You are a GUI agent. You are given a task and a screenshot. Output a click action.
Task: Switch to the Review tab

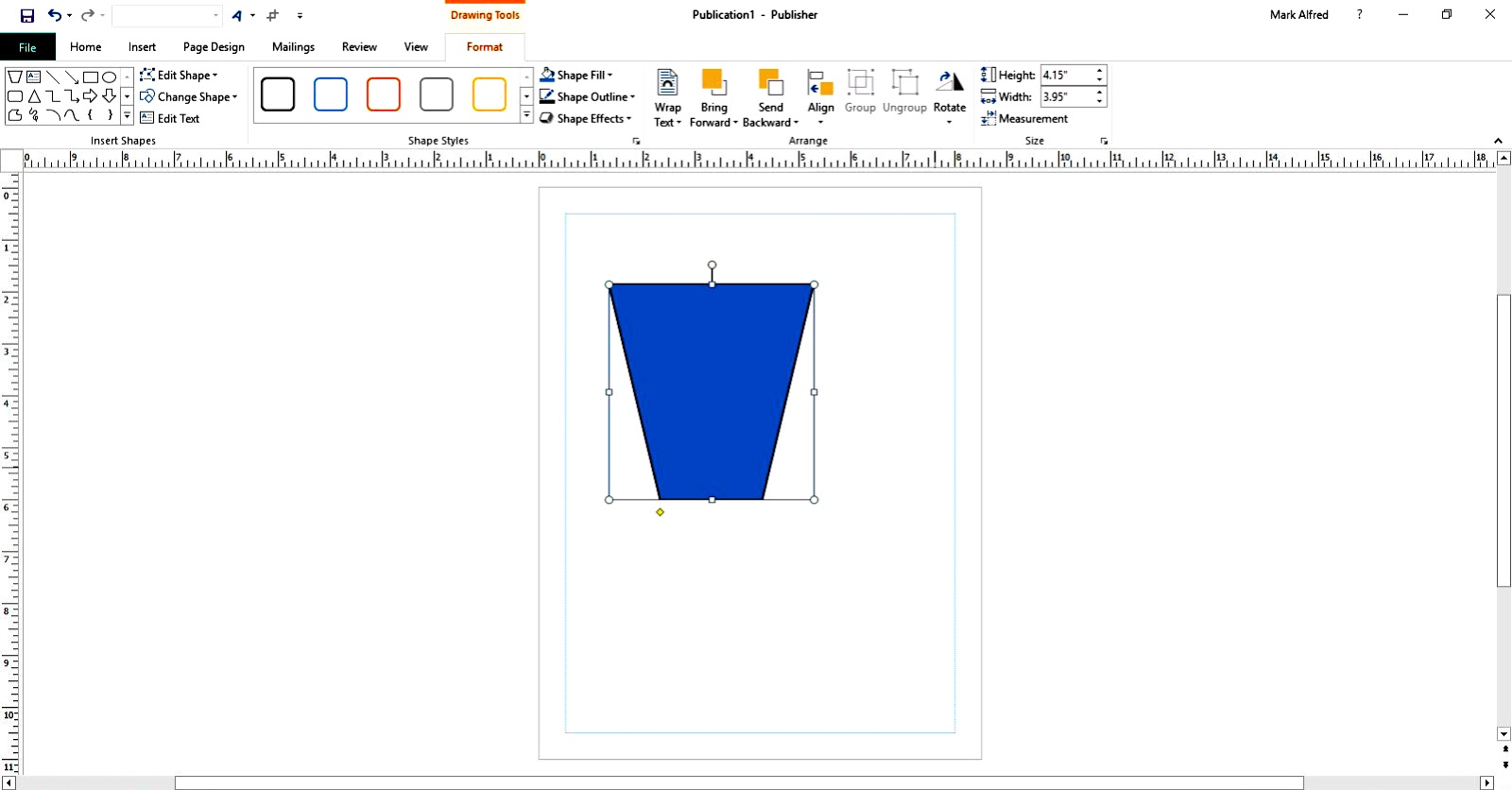359,47
